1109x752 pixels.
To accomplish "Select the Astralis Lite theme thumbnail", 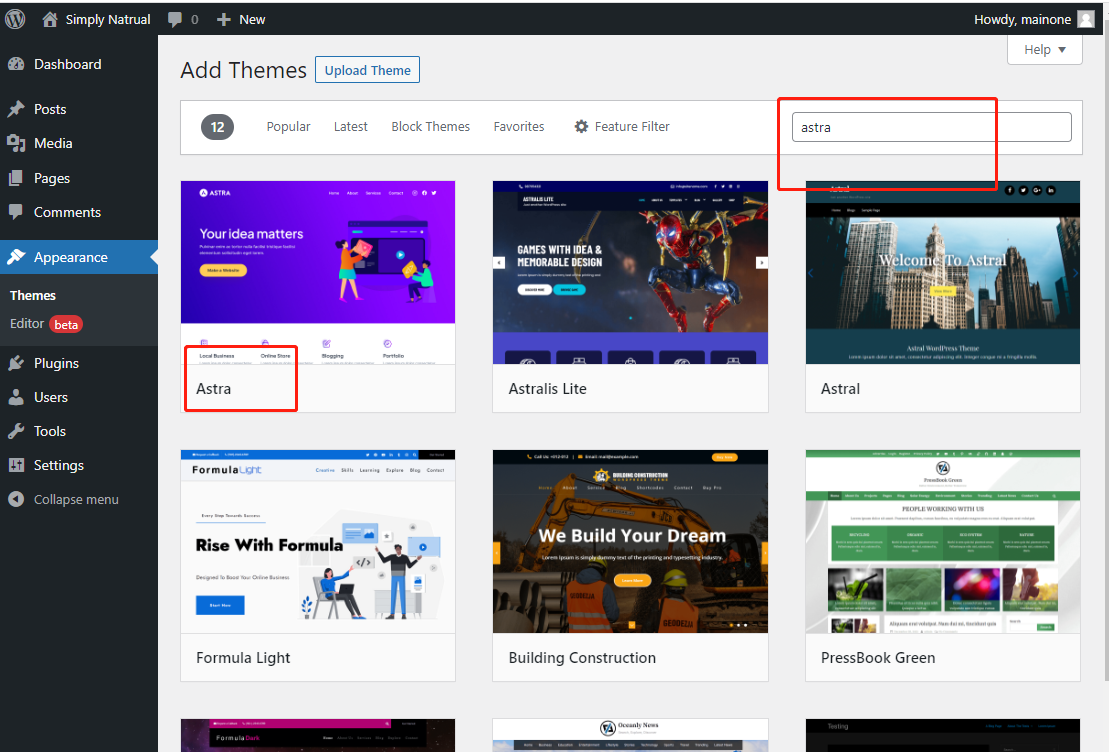I will (630, 273).
